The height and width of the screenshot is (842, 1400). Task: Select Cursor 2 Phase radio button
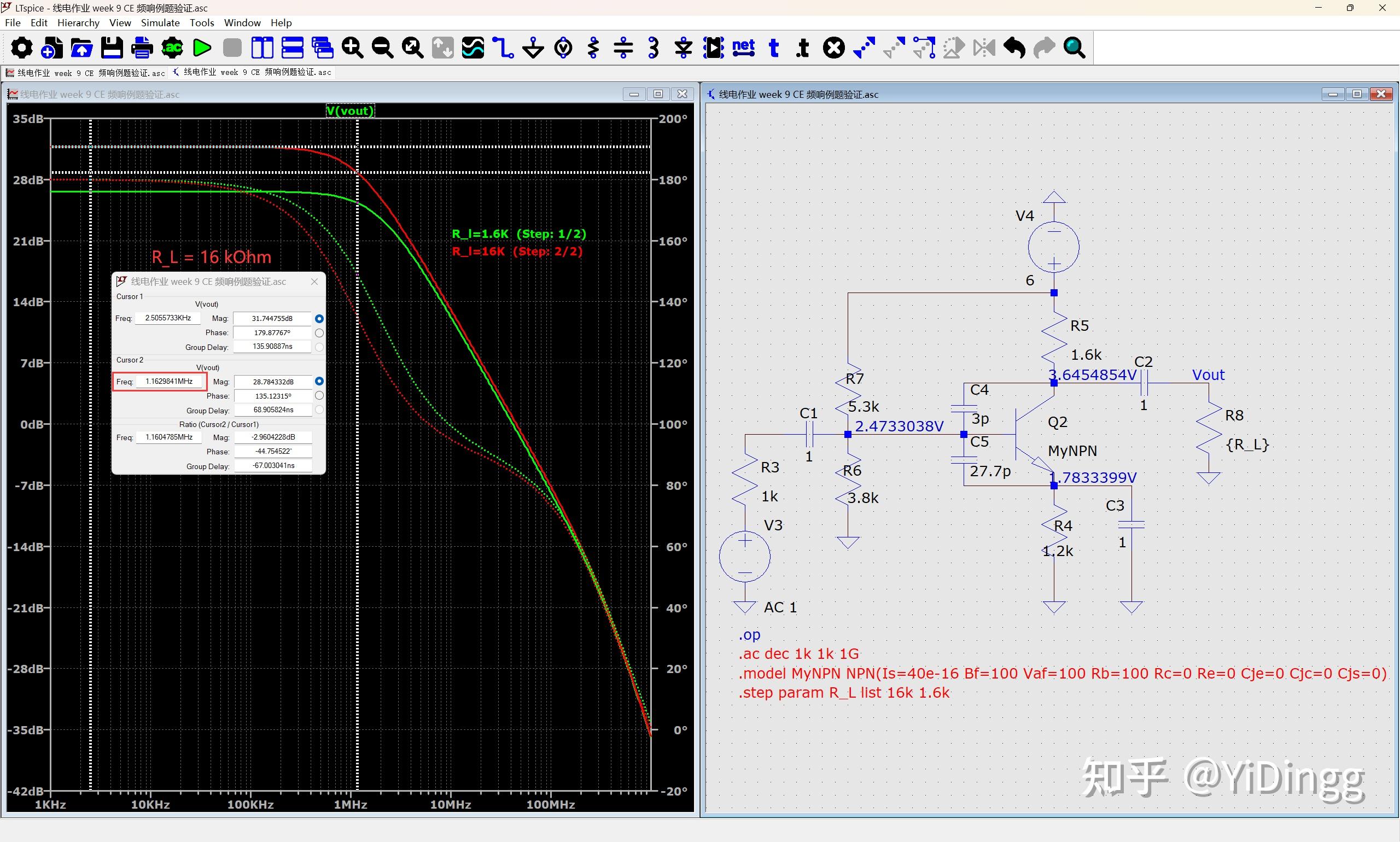tap(319, 395)
